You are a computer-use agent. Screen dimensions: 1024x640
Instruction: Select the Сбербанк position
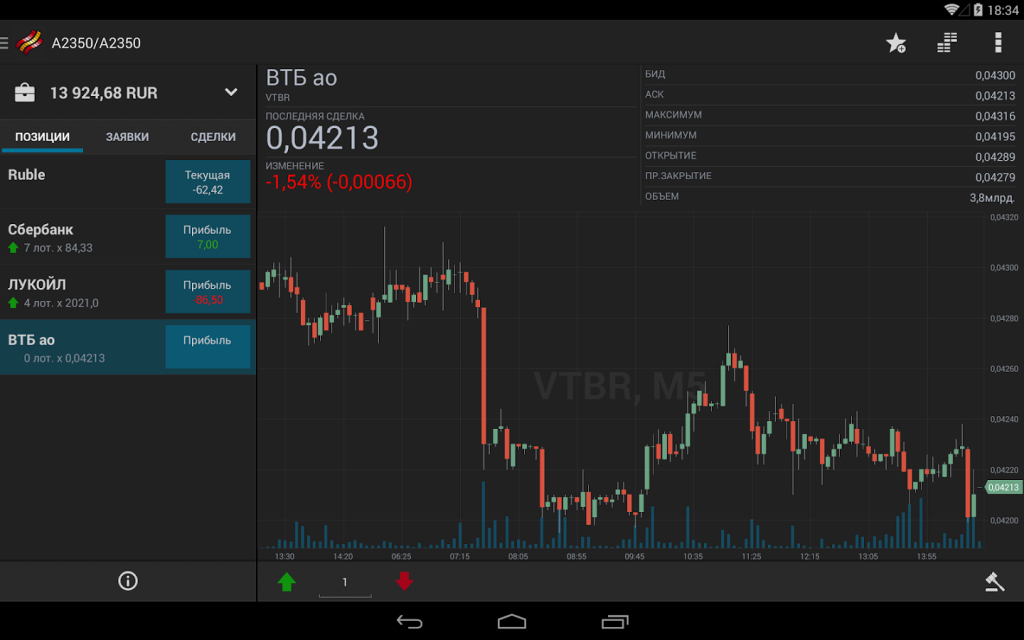click(128, 237)
